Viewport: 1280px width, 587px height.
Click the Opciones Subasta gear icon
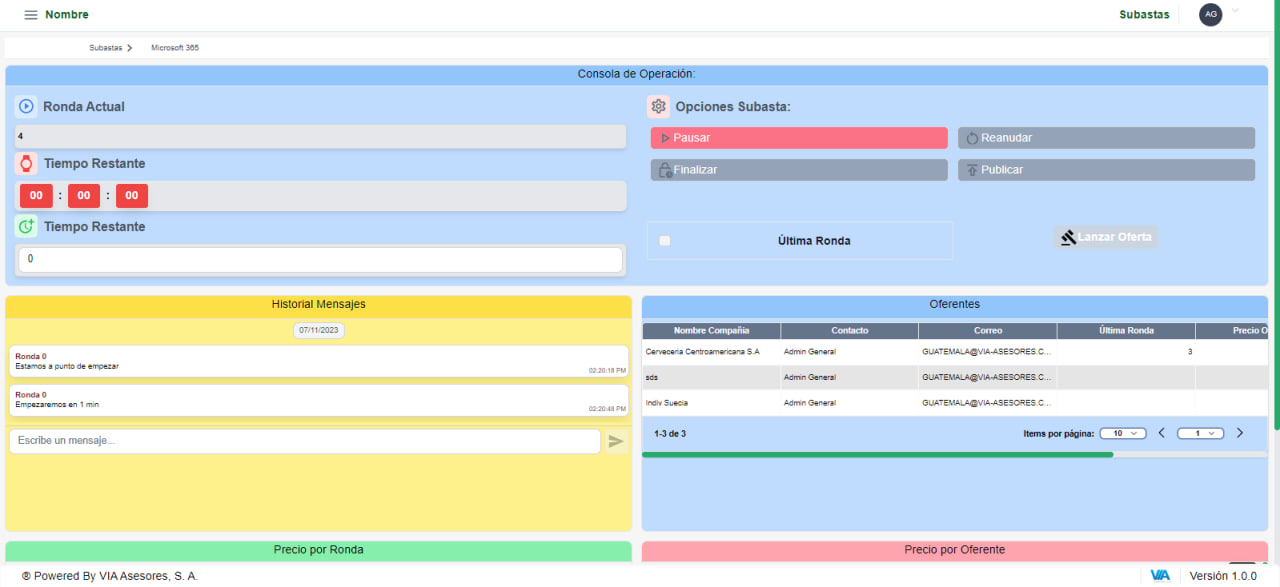click(x=658, y=106)
